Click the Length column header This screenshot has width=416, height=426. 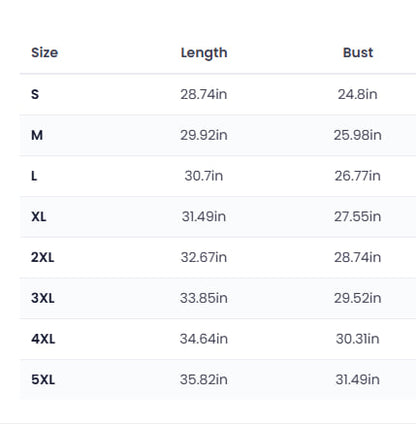(x=204, y=53)
